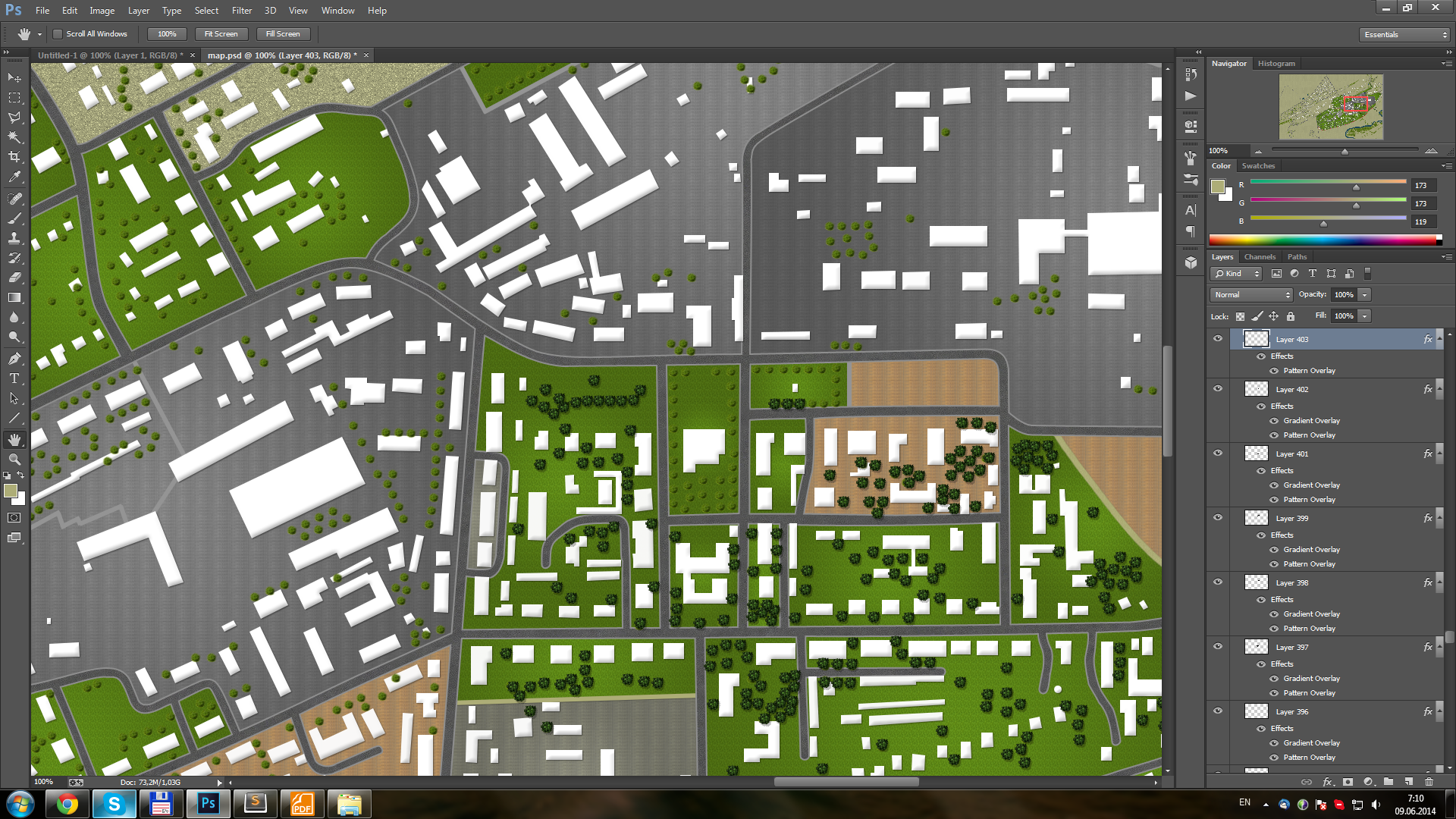Open the Normal blend mode dropdown

pos(1250,294)
